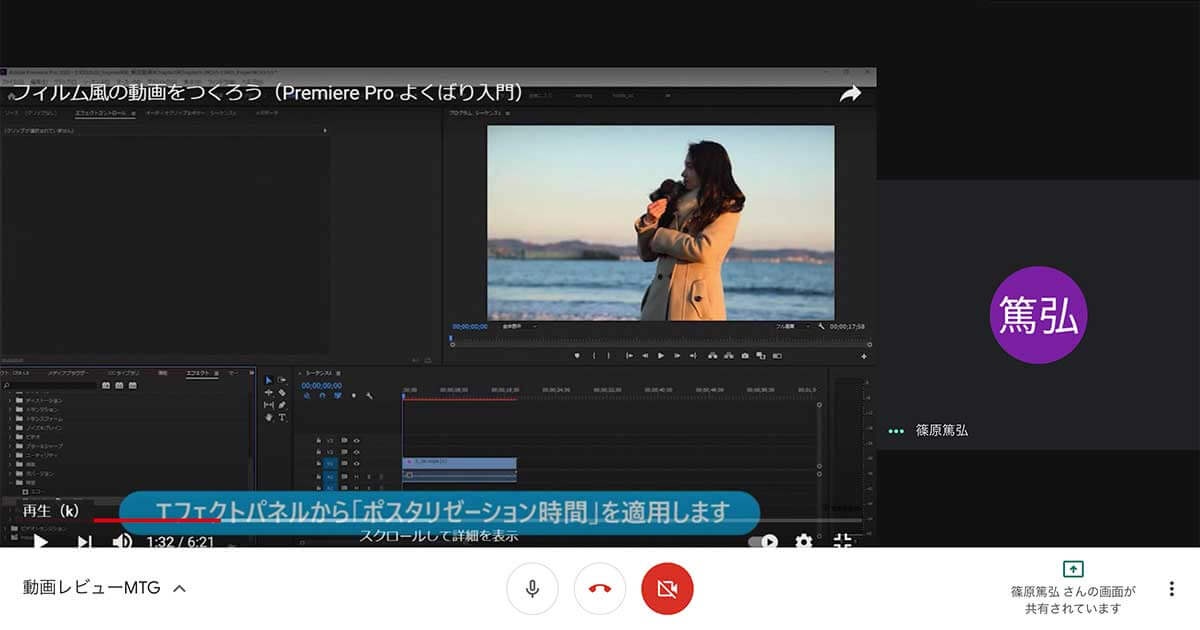Select the Slip tool in Premiere
The height and width of the screenshot is (630, 1200).
coord(269,405)
